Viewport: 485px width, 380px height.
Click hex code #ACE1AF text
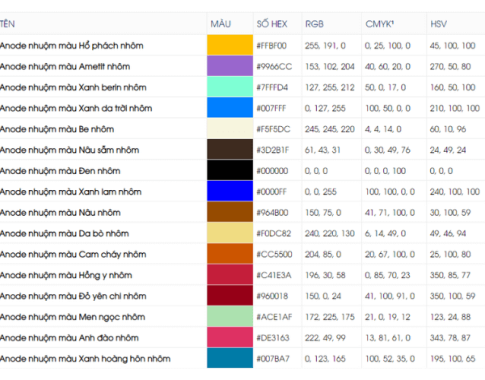(x=274, y=317)
